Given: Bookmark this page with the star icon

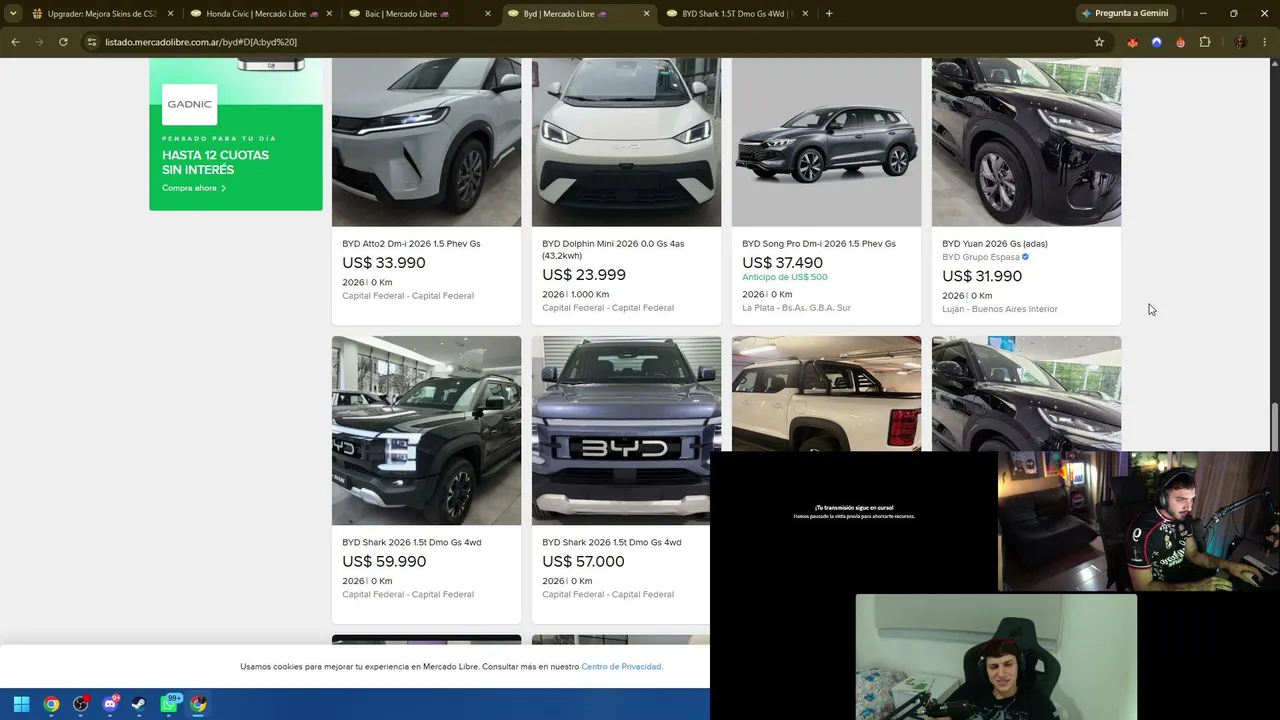Looking at the screenshot, I should pos(1099,42).
